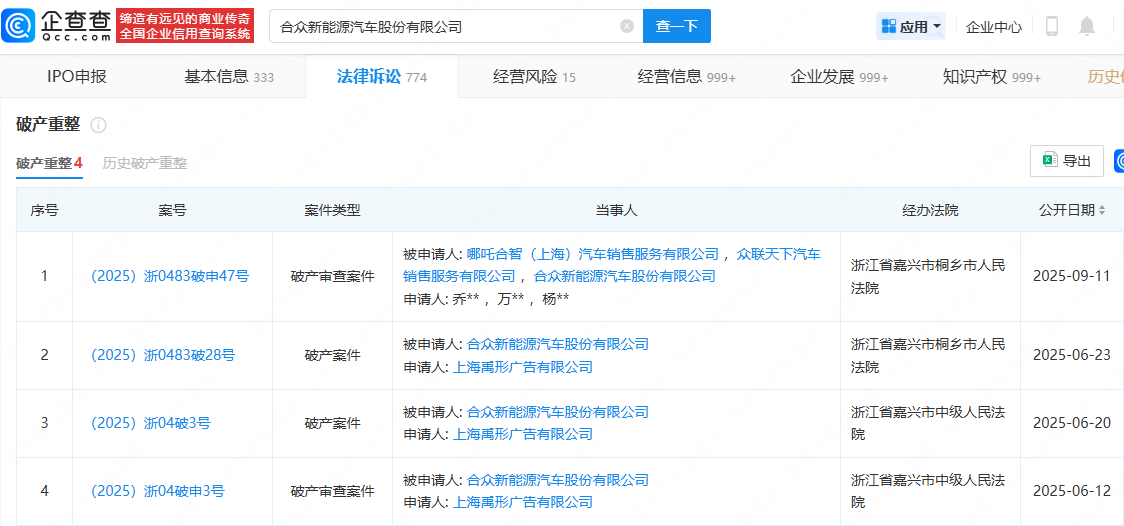This screenshot has height=526, width=1124.
Task: Click the 案件类型 column header
Action: (332, 210)
